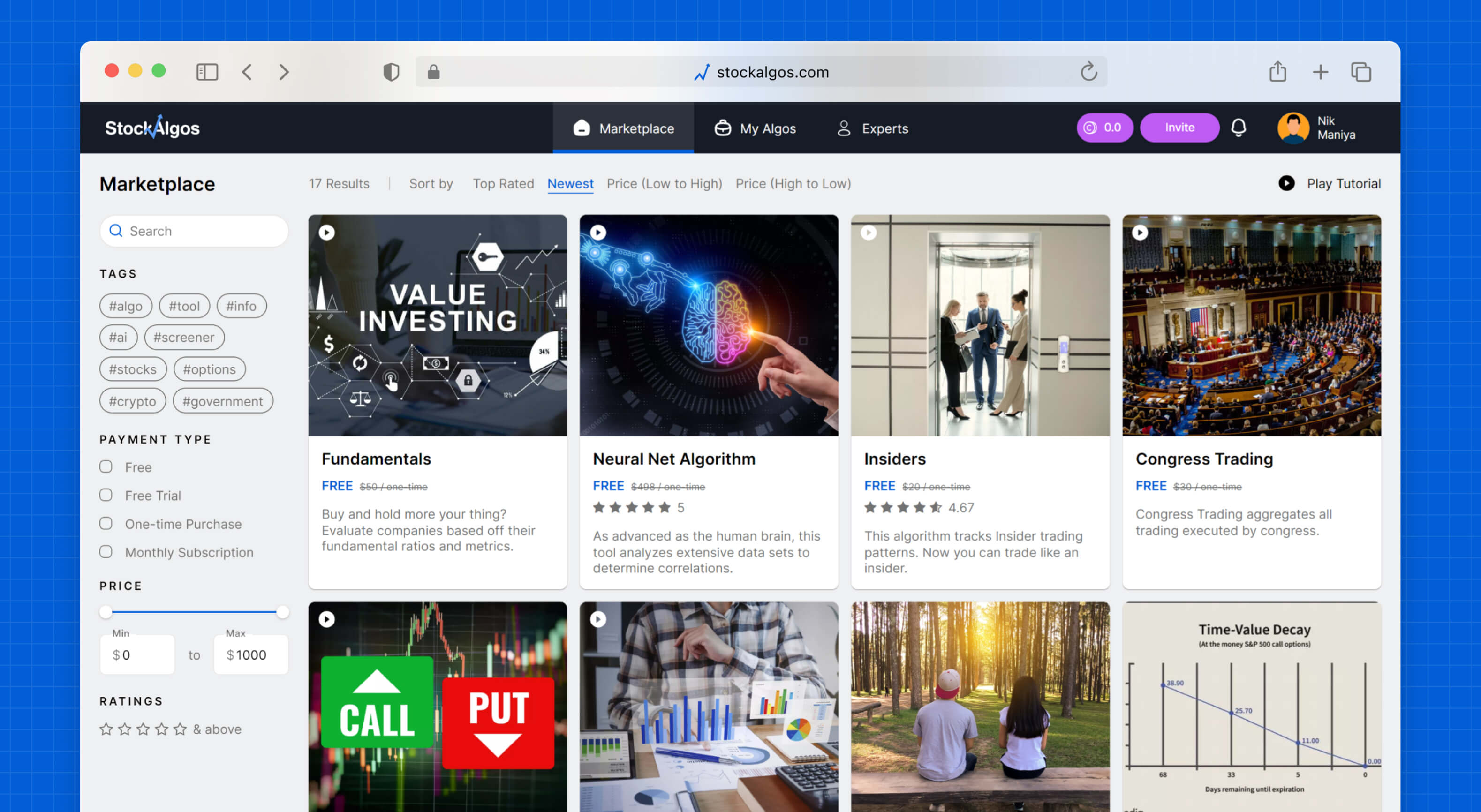Click the Play Tutorial play icon

tap(1287, 183)
